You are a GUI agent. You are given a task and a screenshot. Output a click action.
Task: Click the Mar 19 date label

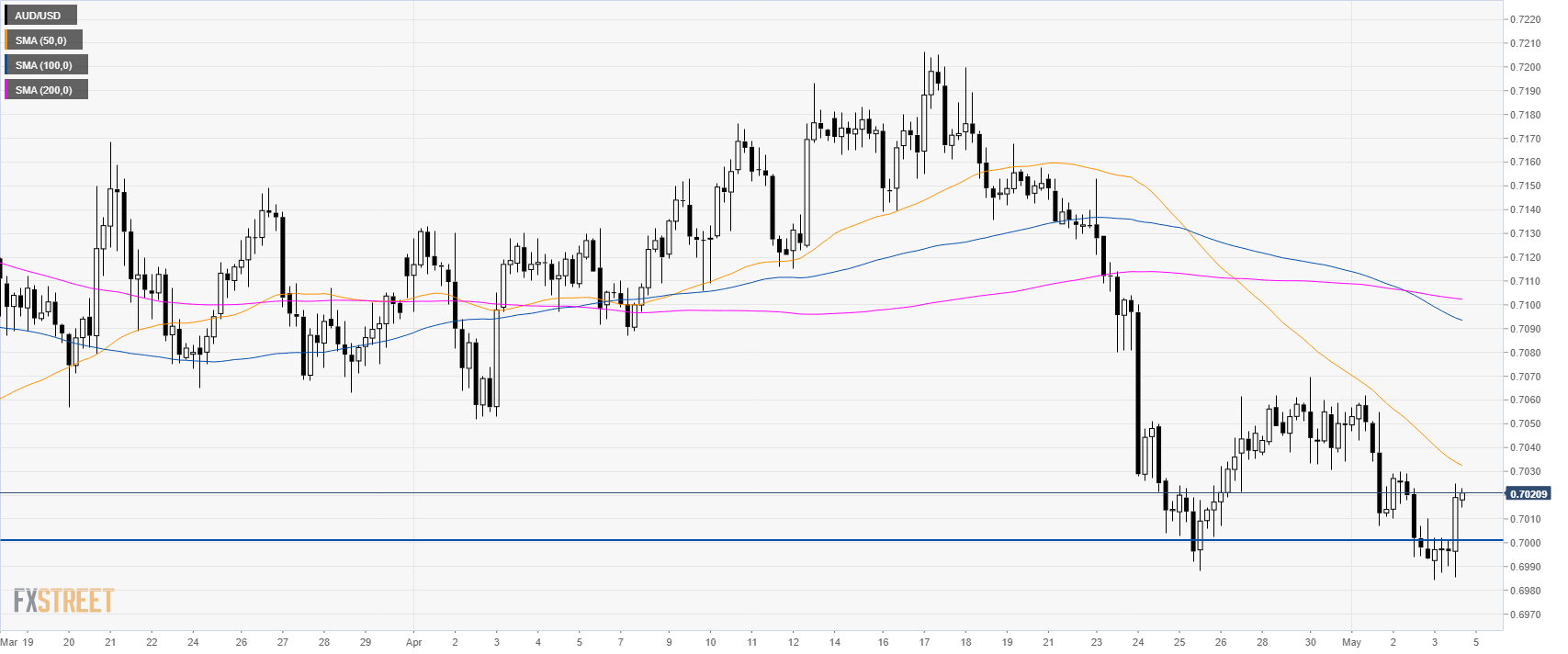click(17, 642)
